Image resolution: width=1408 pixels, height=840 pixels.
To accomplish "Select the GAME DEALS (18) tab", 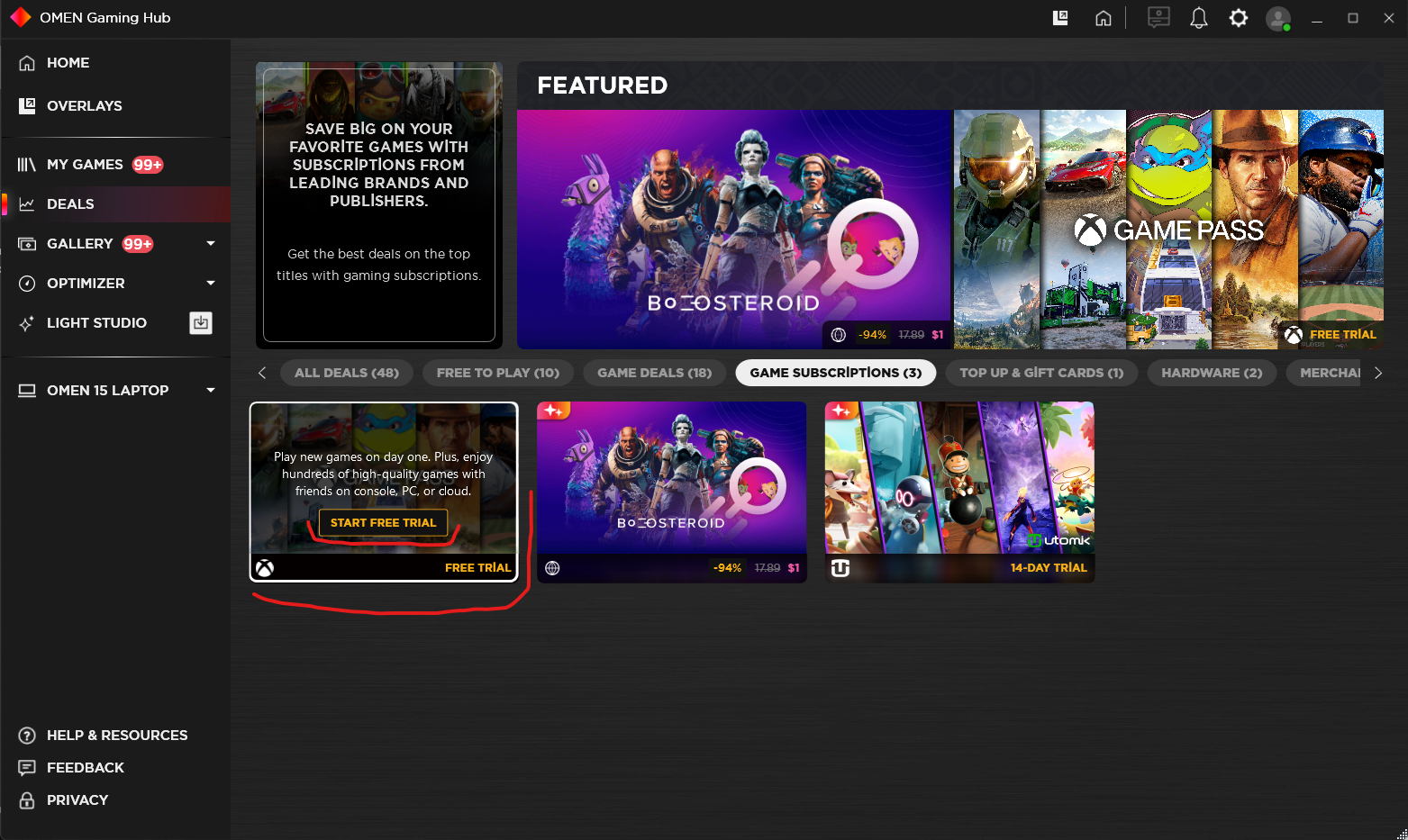I will (x=655, y=373).
